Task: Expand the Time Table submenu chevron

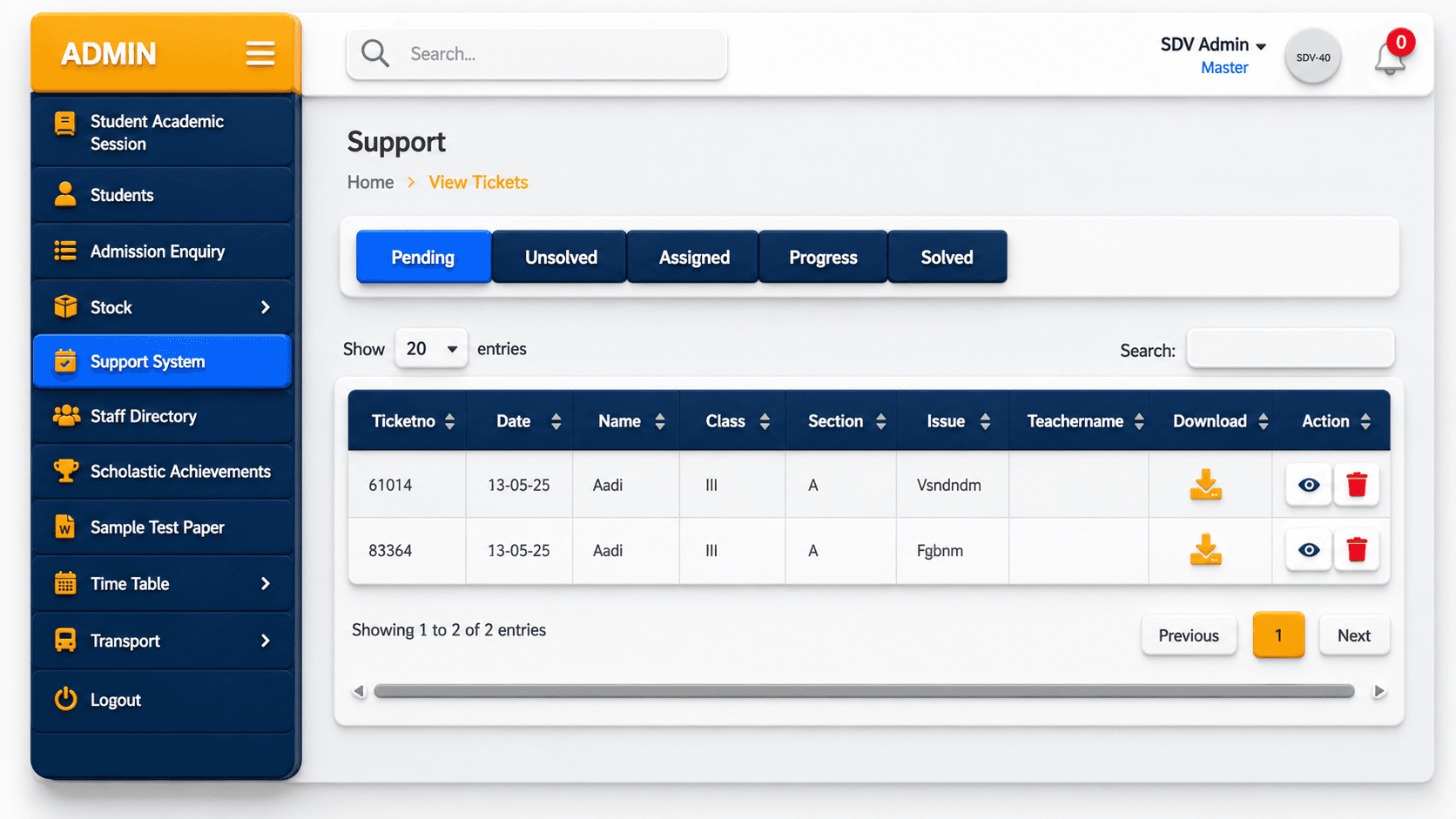Action: [x=266, y=583]
